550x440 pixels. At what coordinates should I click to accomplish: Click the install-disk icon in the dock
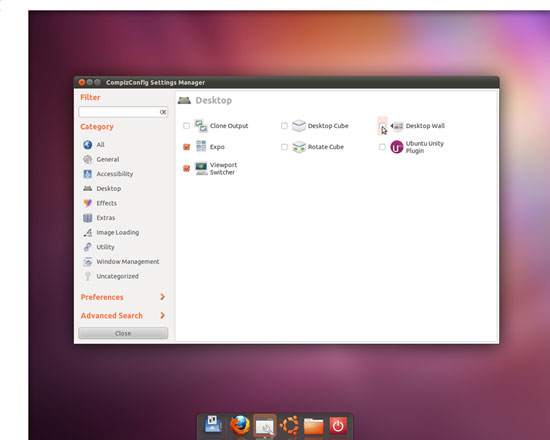(x=213, y=425)
